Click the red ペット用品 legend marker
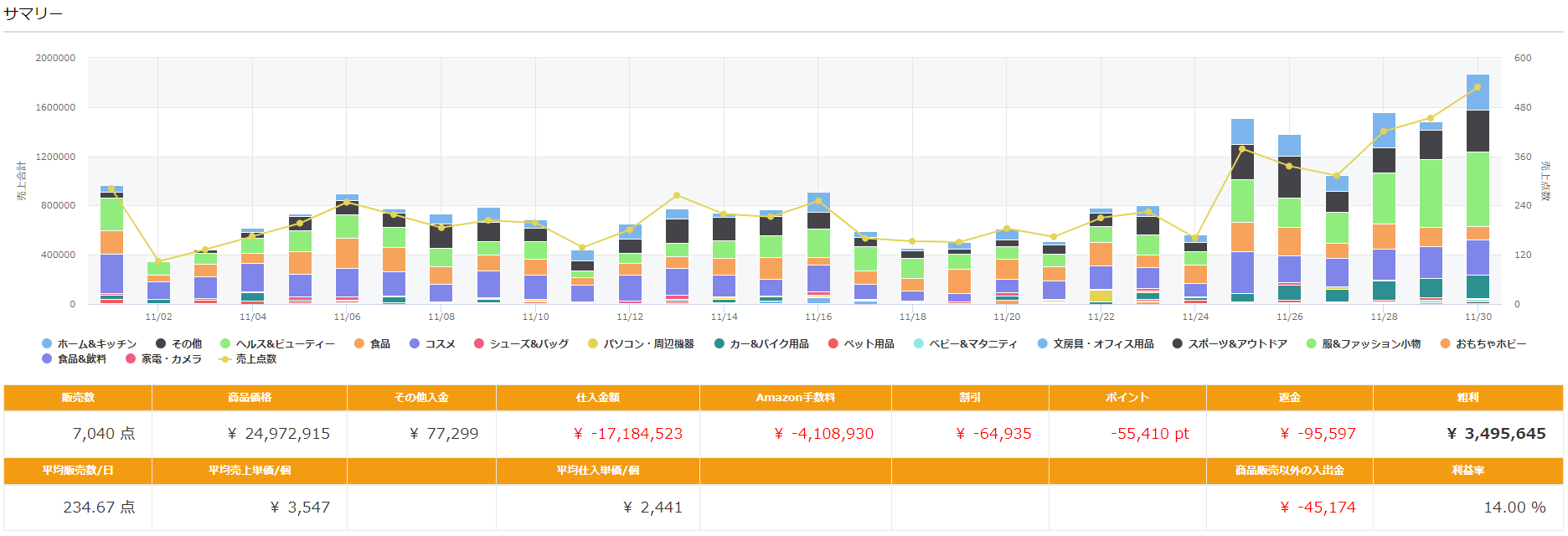Image resolution: width=1568 pixels, height=536 pixels. 833,344
